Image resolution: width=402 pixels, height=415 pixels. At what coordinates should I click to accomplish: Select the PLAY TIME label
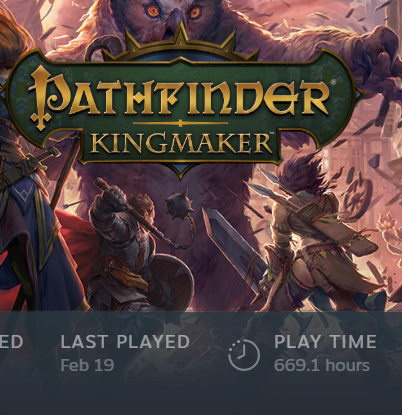[325, 342]
